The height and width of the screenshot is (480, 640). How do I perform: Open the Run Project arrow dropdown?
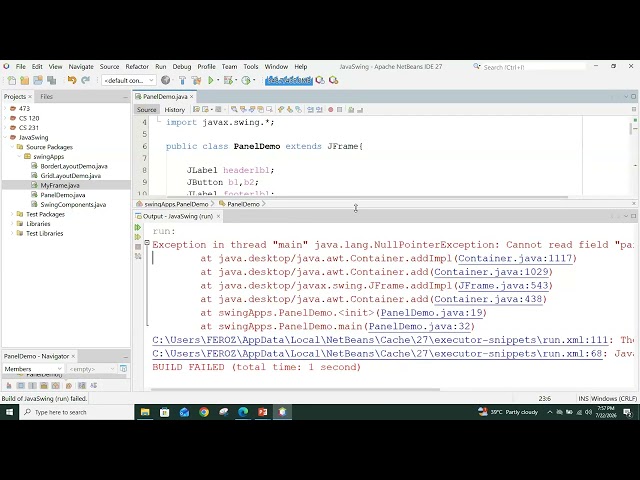[218, 80]
